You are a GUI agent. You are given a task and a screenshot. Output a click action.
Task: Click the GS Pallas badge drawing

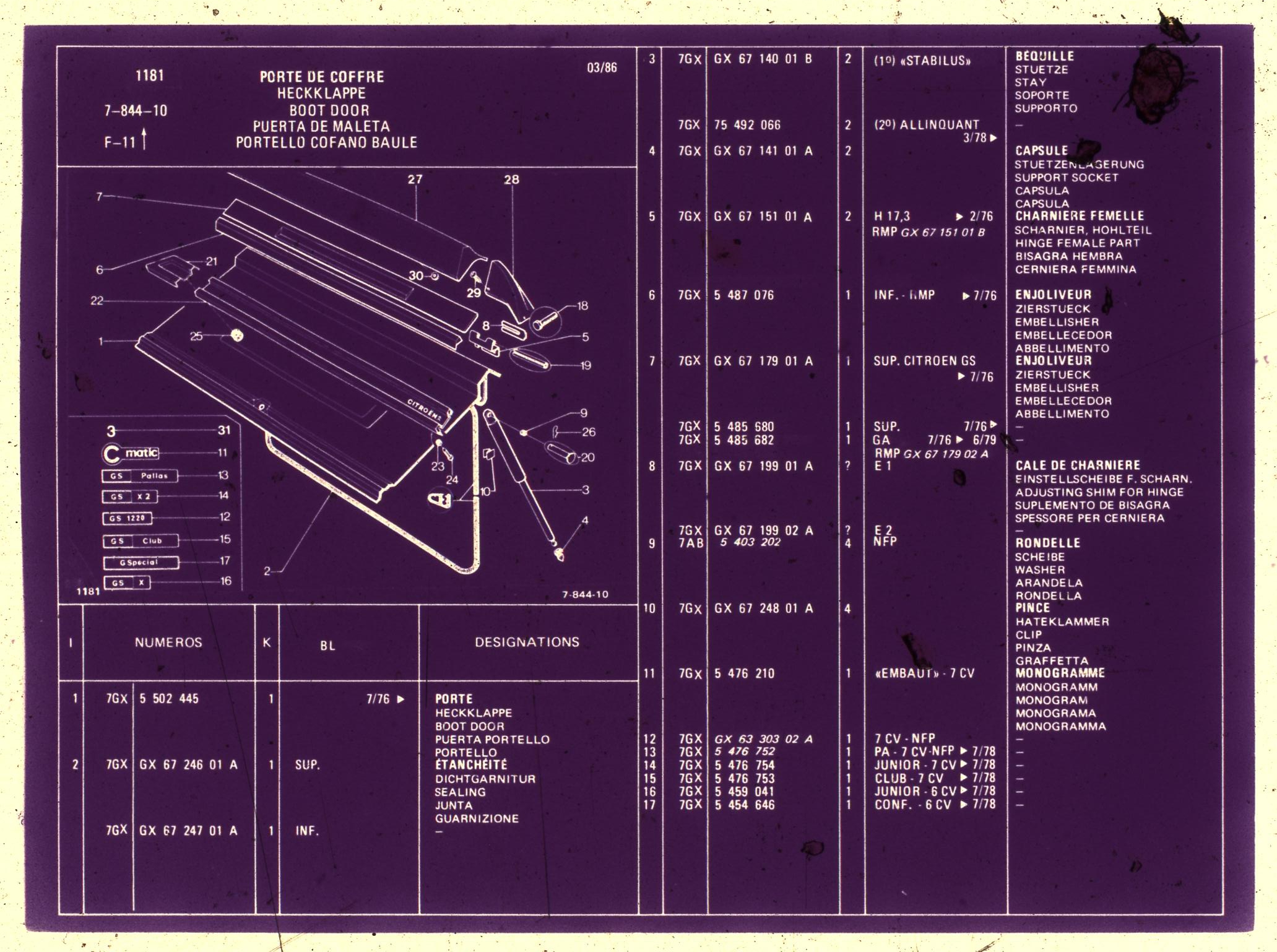tap(141, 476)
